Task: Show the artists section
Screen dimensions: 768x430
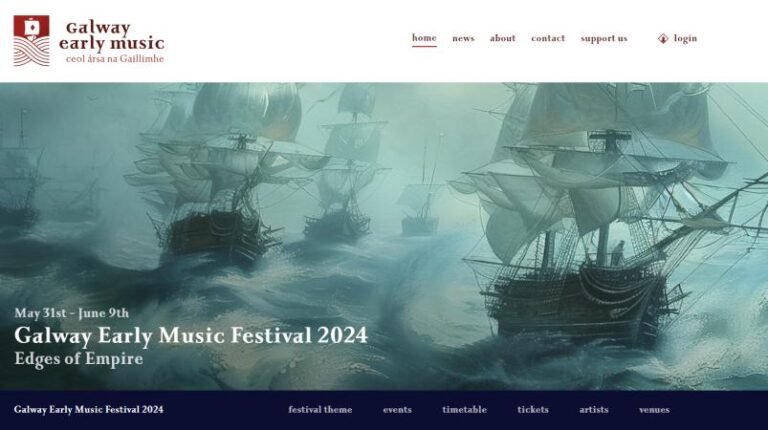Action: pyautogui.click(x=594, y=409)
